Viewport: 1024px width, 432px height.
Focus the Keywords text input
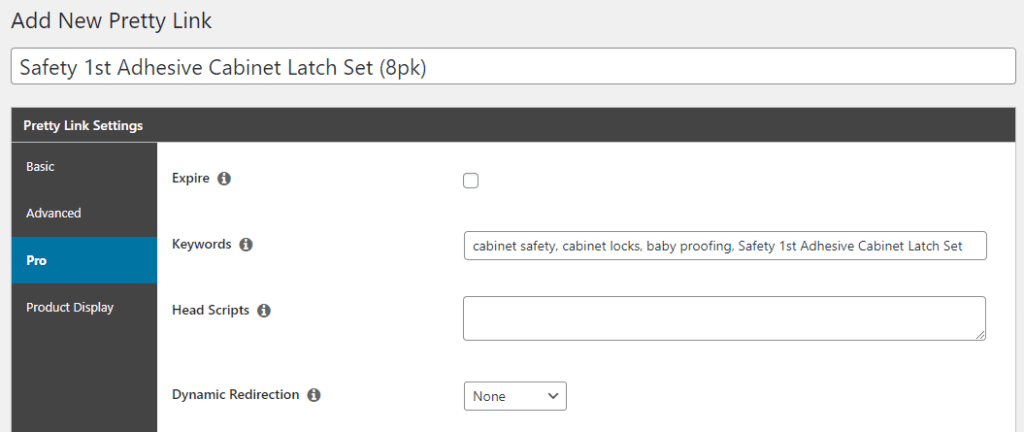click(x=725, y=246)
